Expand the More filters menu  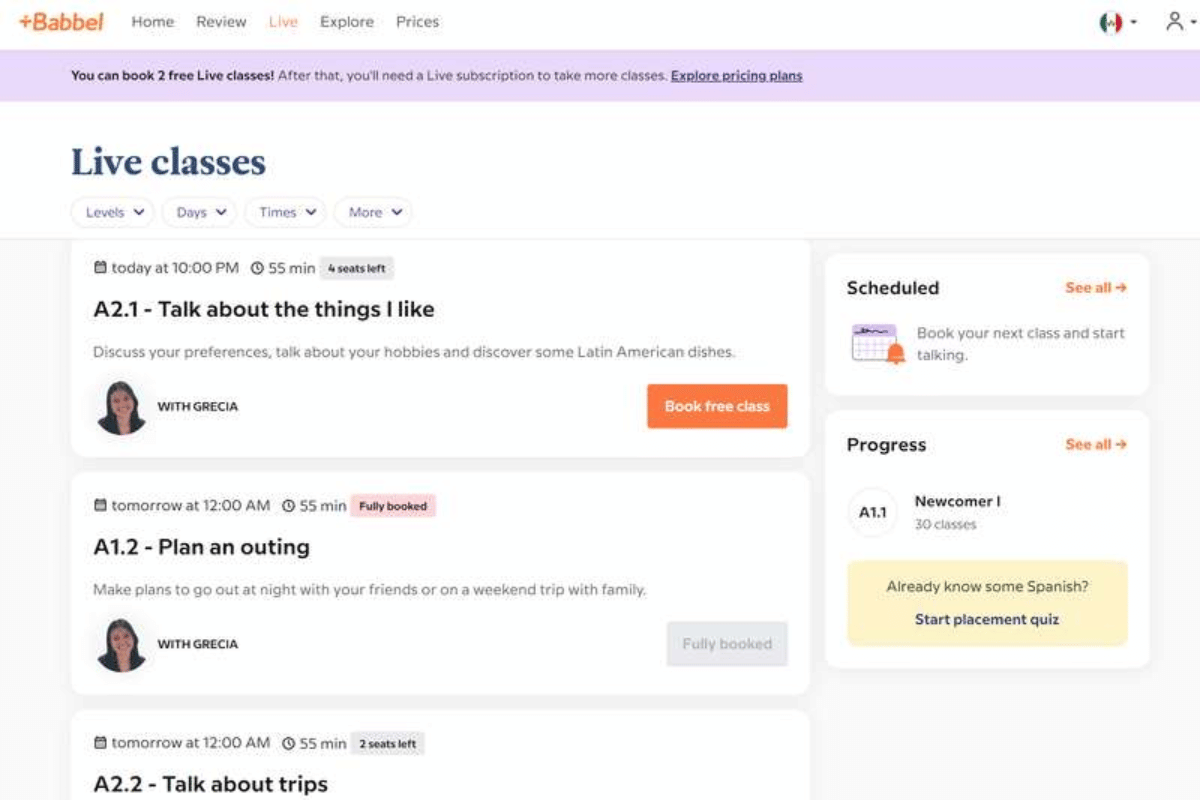click(373, 212)
